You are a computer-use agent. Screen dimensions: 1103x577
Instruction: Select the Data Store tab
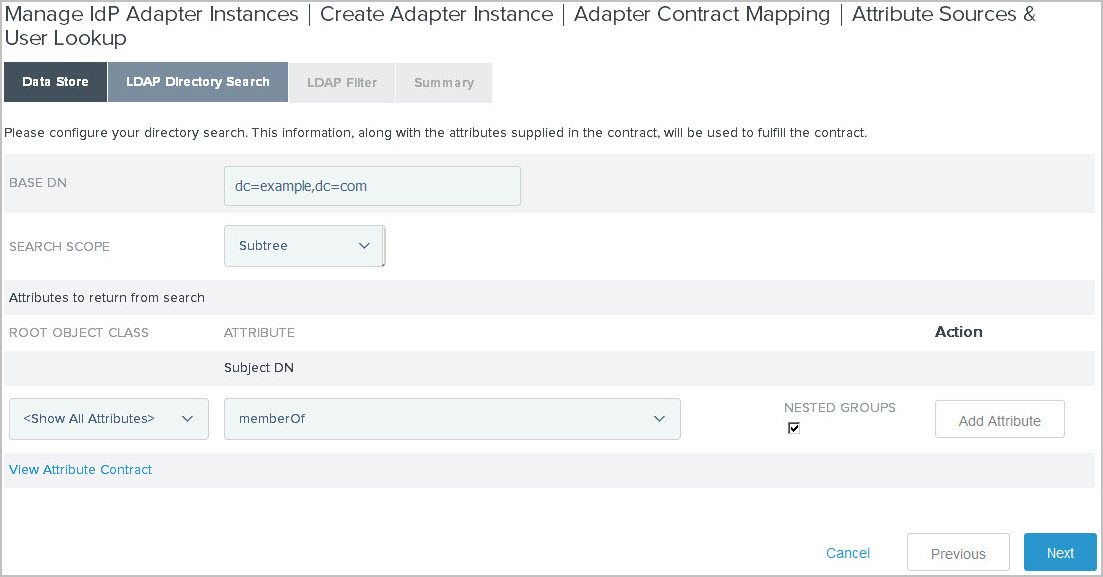click(x=55, y=82)
